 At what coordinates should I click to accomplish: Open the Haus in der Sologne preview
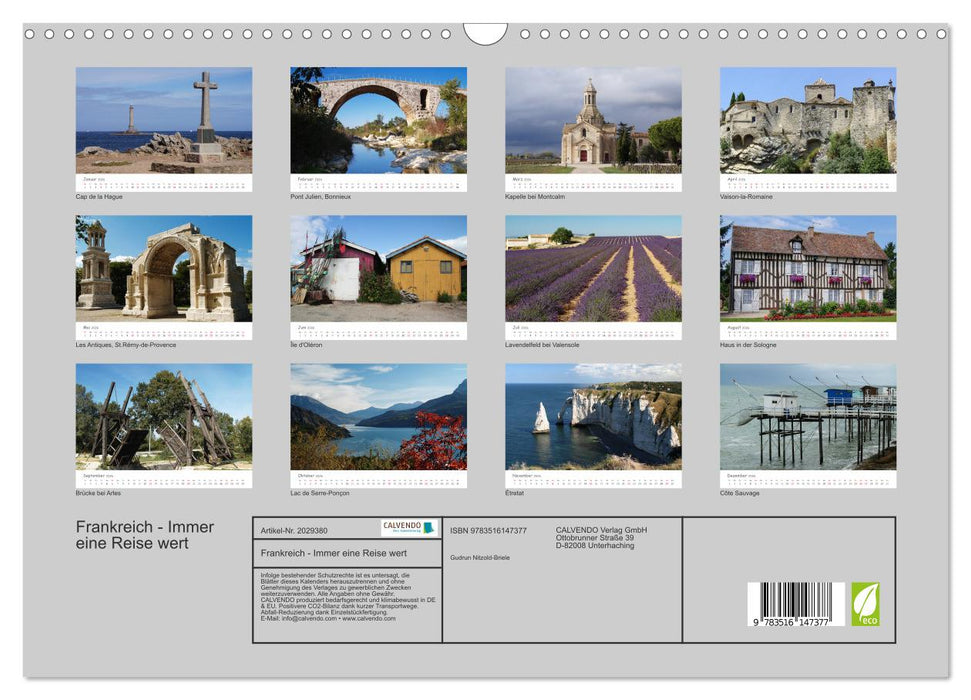click(808, 270)
